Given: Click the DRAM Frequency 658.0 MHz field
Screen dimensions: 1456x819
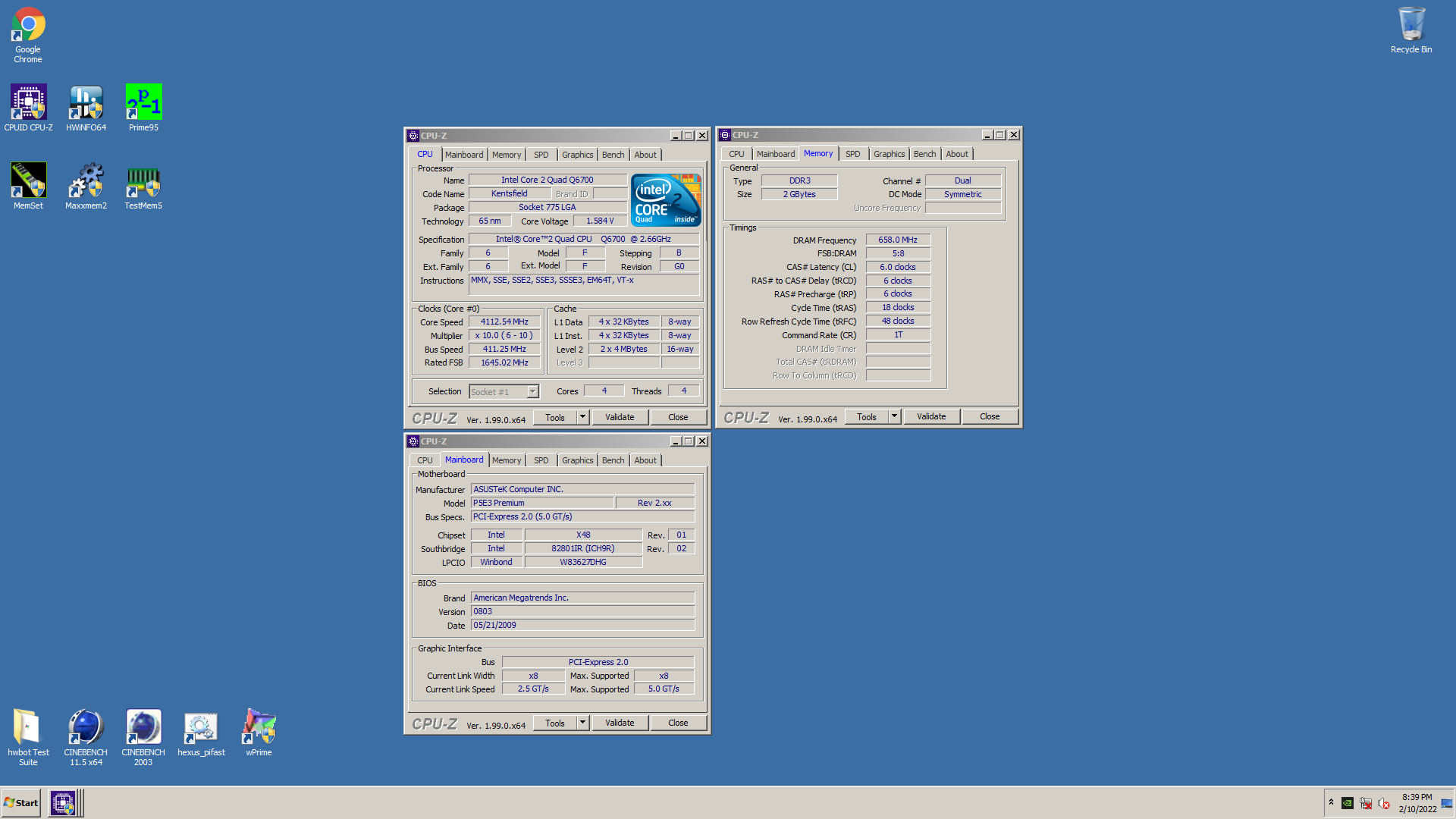Looking at the screenshot, I should click(x=898, y=240).
